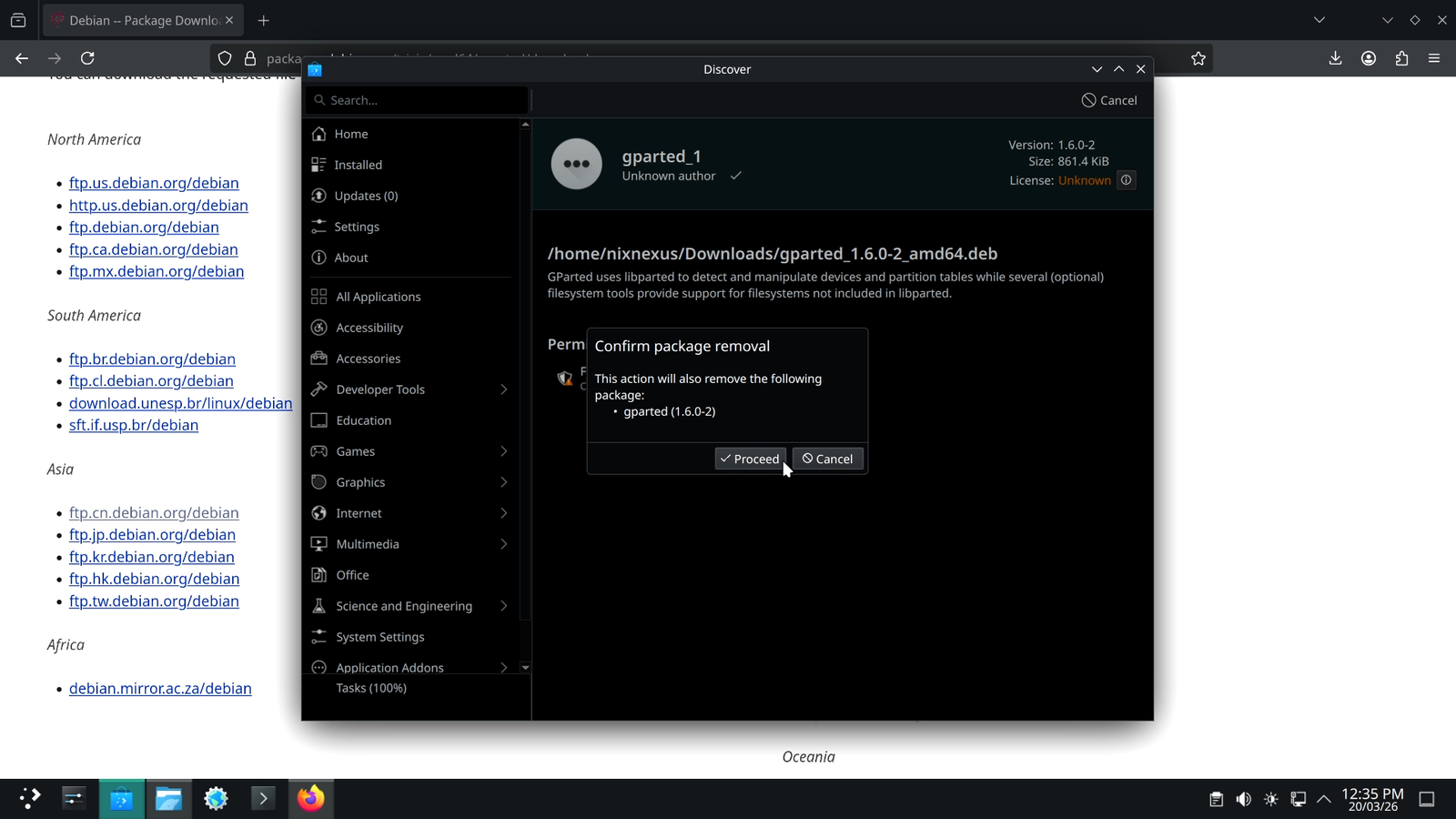Click the Graphics category icon
1456x819 pixels.
(x=318, y=482)
